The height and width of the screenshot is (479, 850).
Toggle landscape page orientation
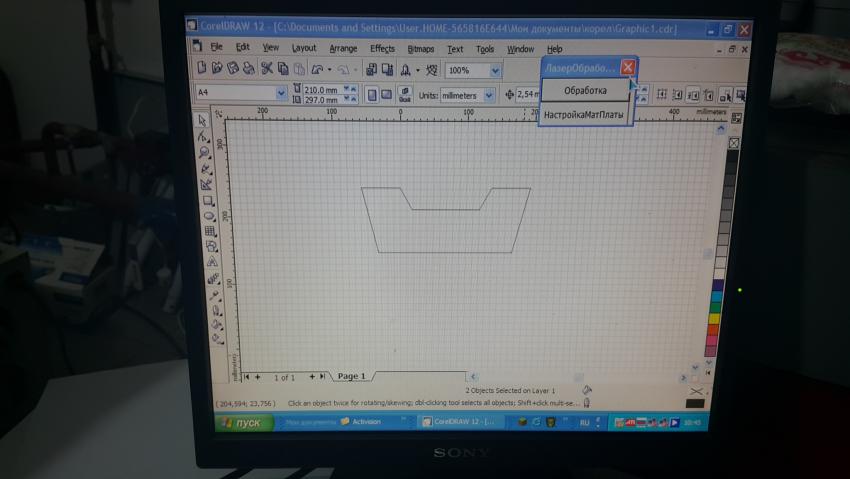386,95
